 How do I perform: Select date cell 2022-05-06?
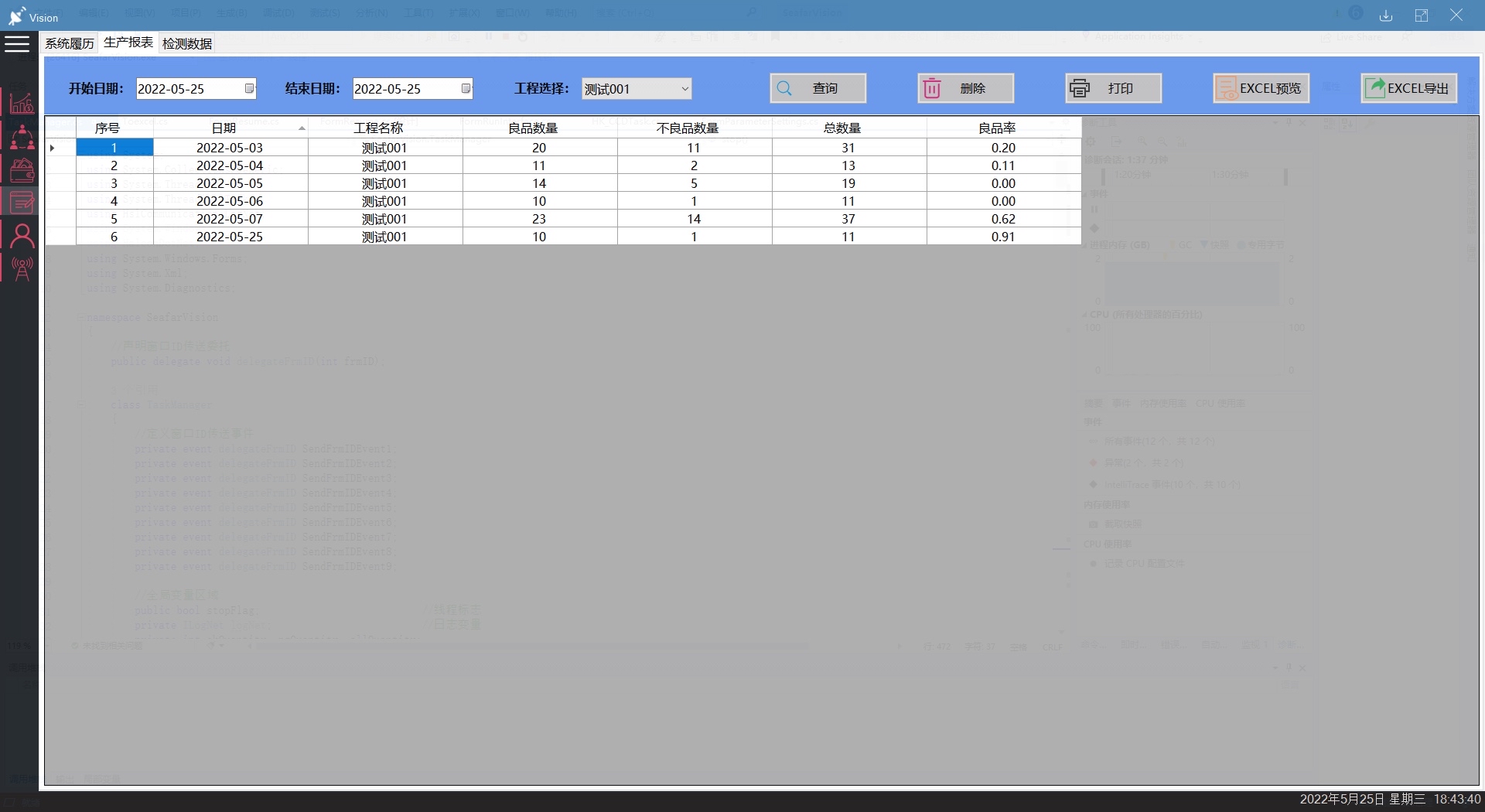(230, 201)
